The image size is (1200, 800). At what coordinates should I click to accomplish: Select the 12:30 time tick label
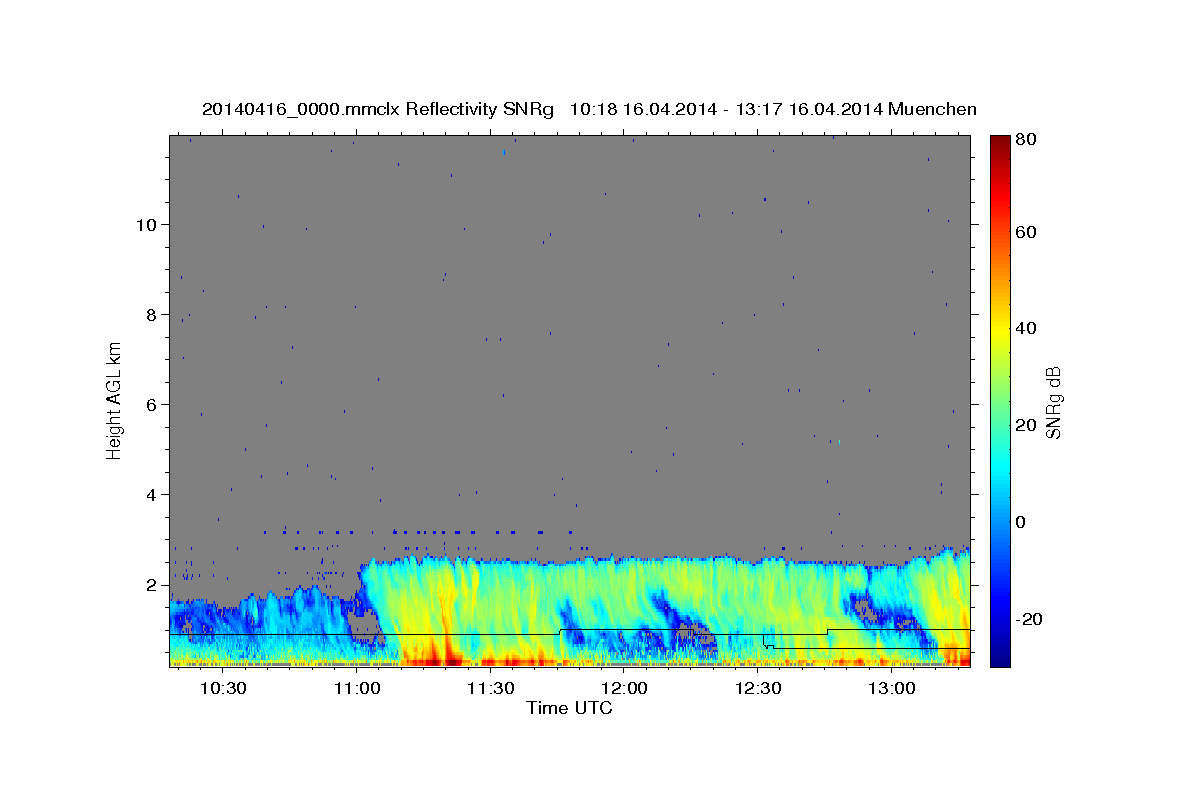tap(758, 689)
